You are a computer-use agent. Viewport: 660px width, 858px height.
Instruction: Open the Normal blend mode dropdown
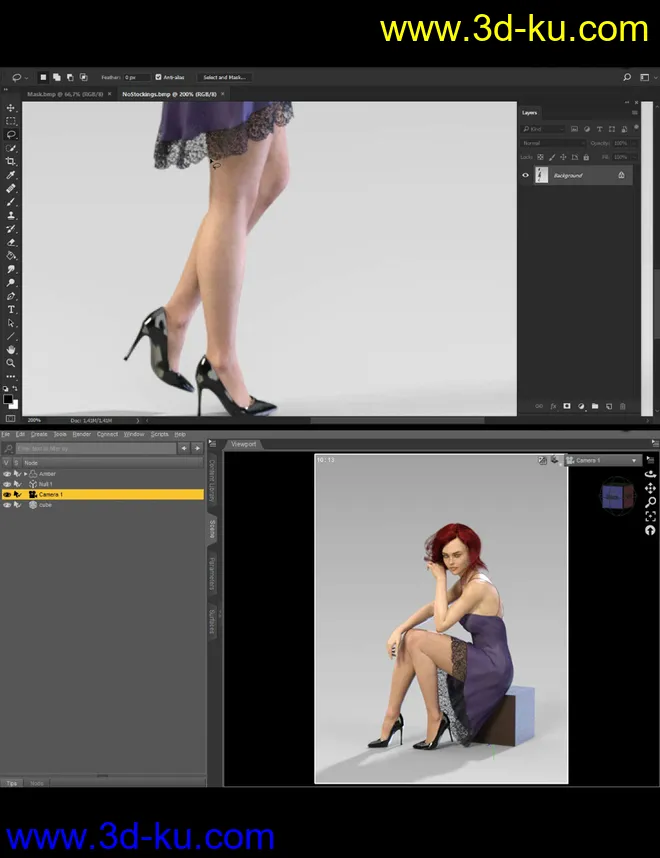(552, 143)
